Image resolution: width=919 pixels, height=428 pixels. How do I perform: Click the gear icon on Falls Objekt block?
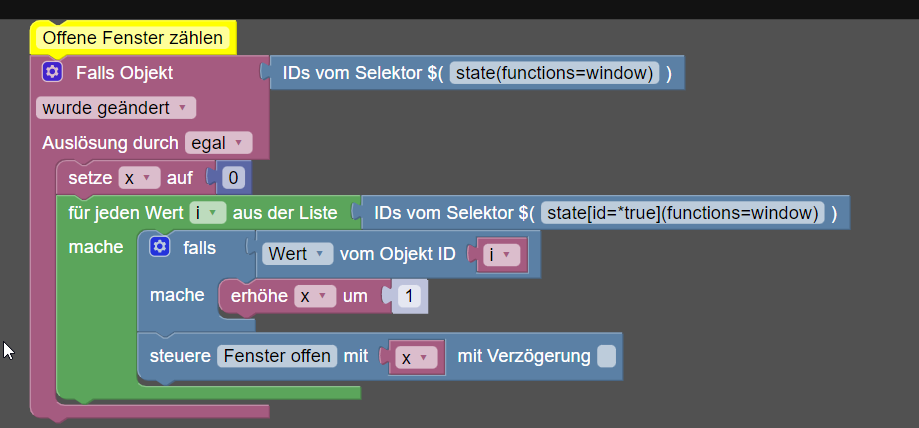click(x=53, y=72)
